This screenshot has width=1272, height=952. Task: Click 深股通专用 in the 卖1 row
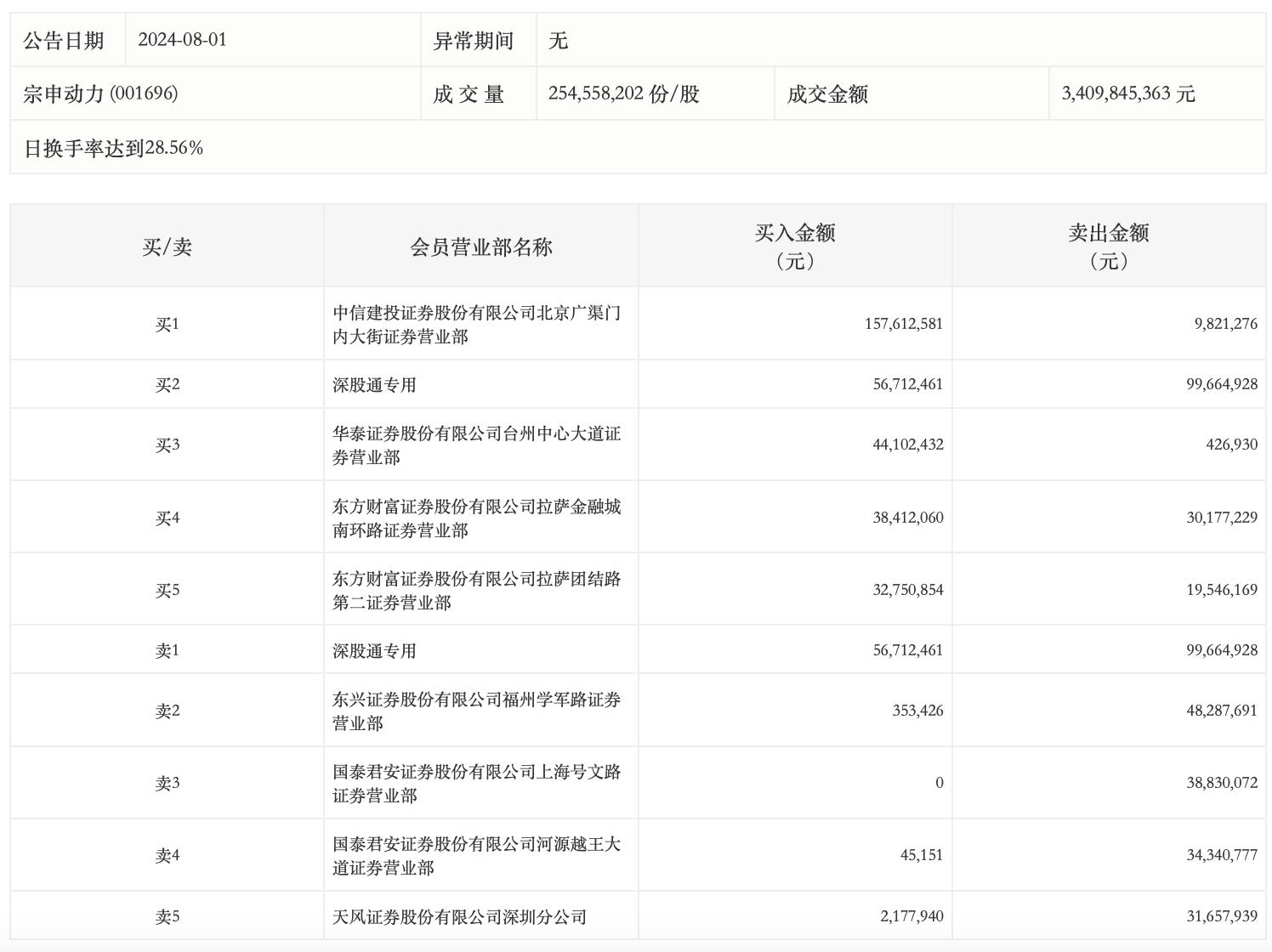tap(374, 651)
